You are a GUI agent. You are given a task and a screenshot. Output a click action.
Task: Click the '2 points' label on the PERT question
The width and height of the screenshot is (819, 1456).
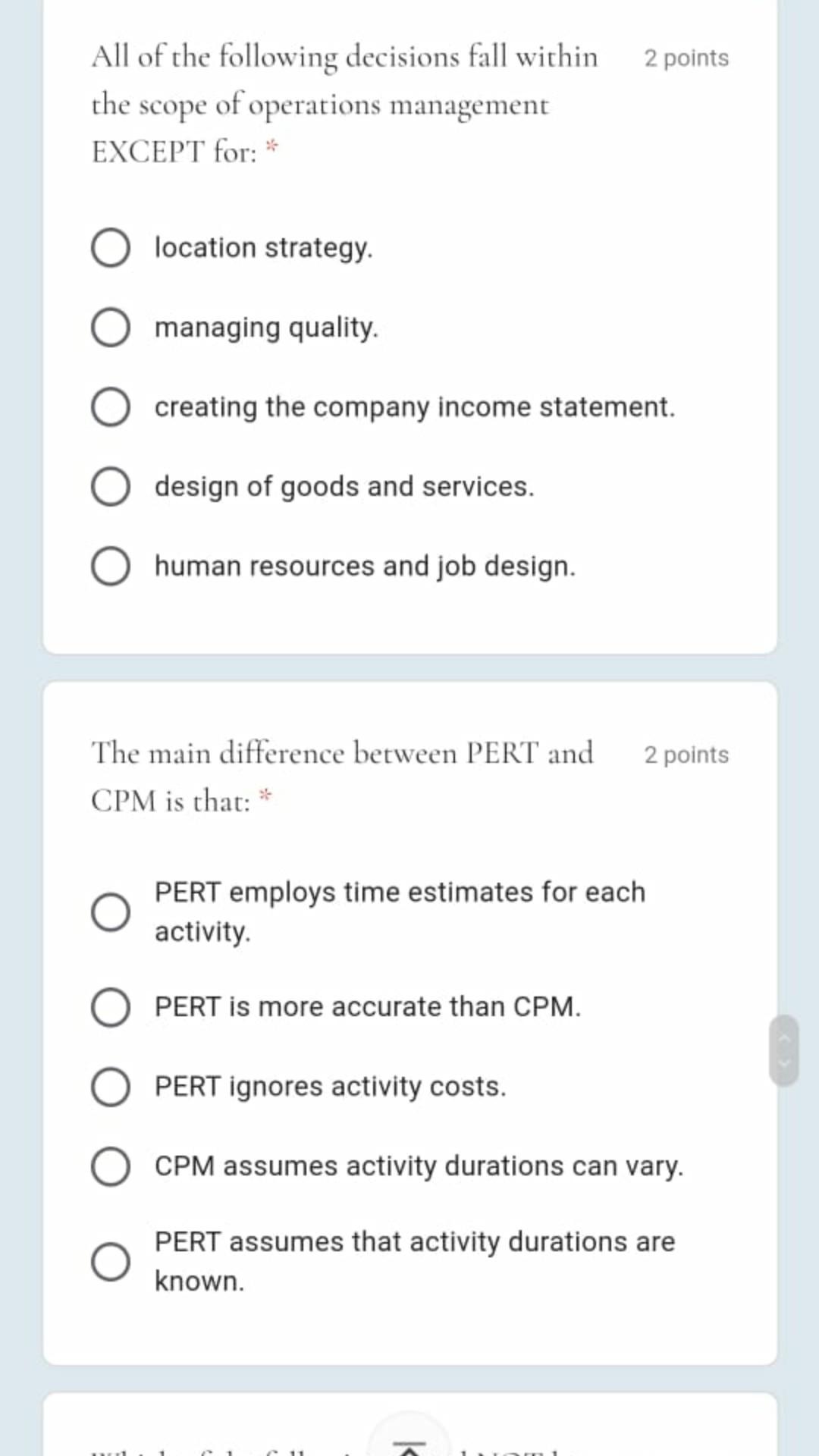pos(686,755)
